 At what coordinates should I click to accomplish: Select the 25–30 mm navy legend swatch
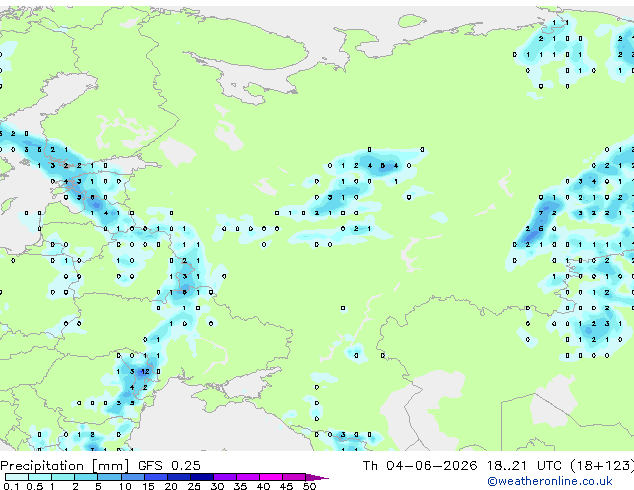(202, 477)
